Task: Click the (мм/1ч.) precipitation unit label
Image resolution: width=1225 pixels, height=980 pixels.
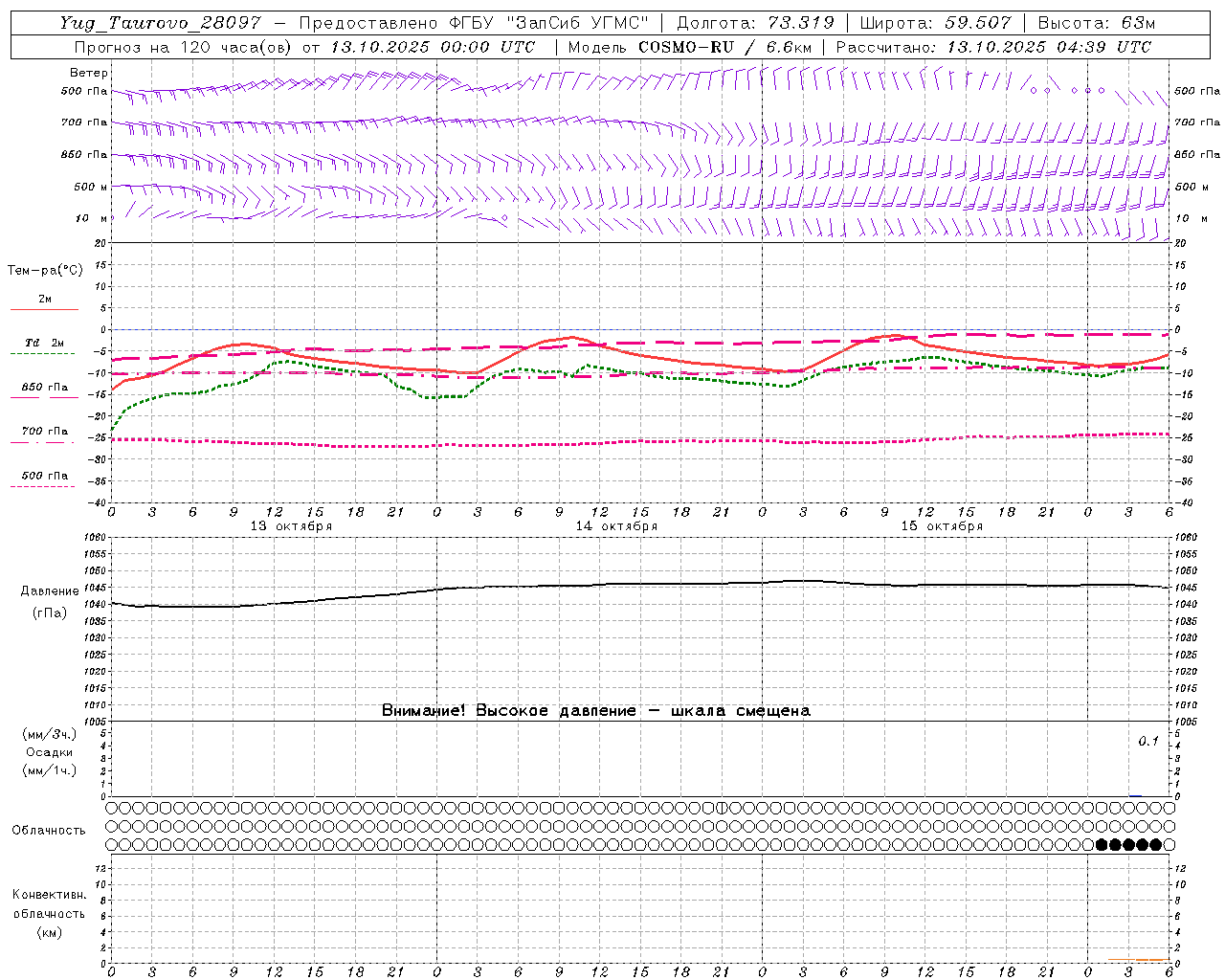Action: click(x=50, y=770)
